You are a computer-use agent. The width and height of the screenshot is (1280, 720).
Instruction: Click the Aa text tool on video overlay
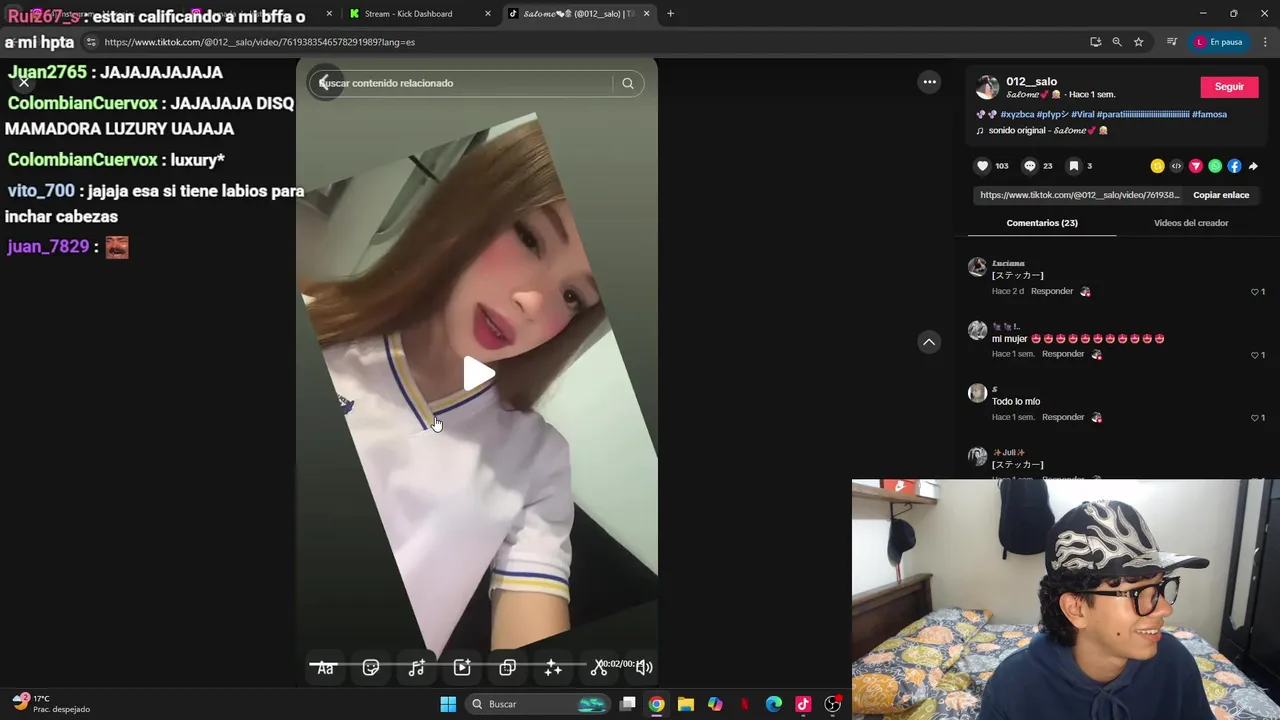[325, 667]
